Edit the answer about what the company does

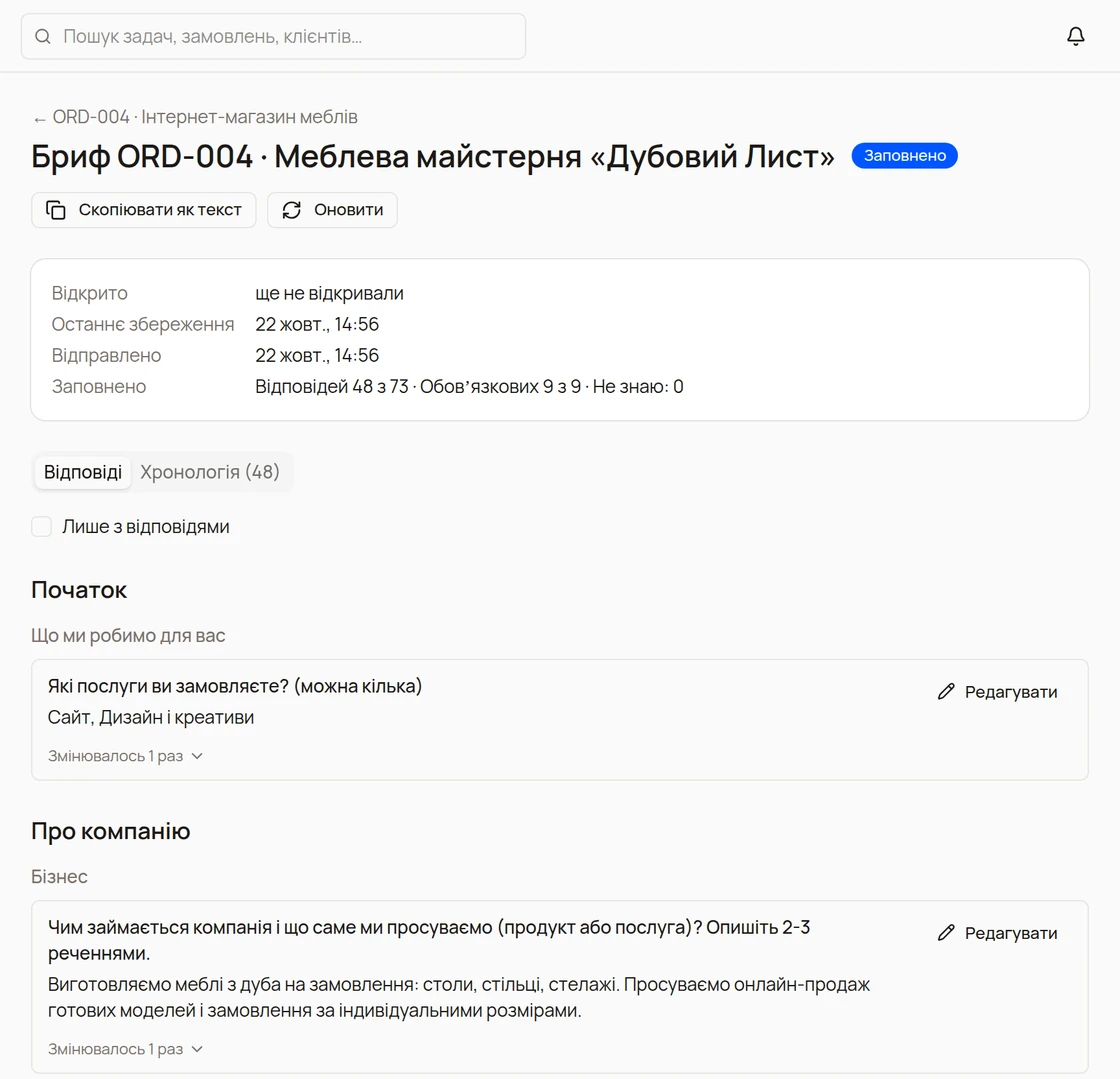[x=997, y=933]
